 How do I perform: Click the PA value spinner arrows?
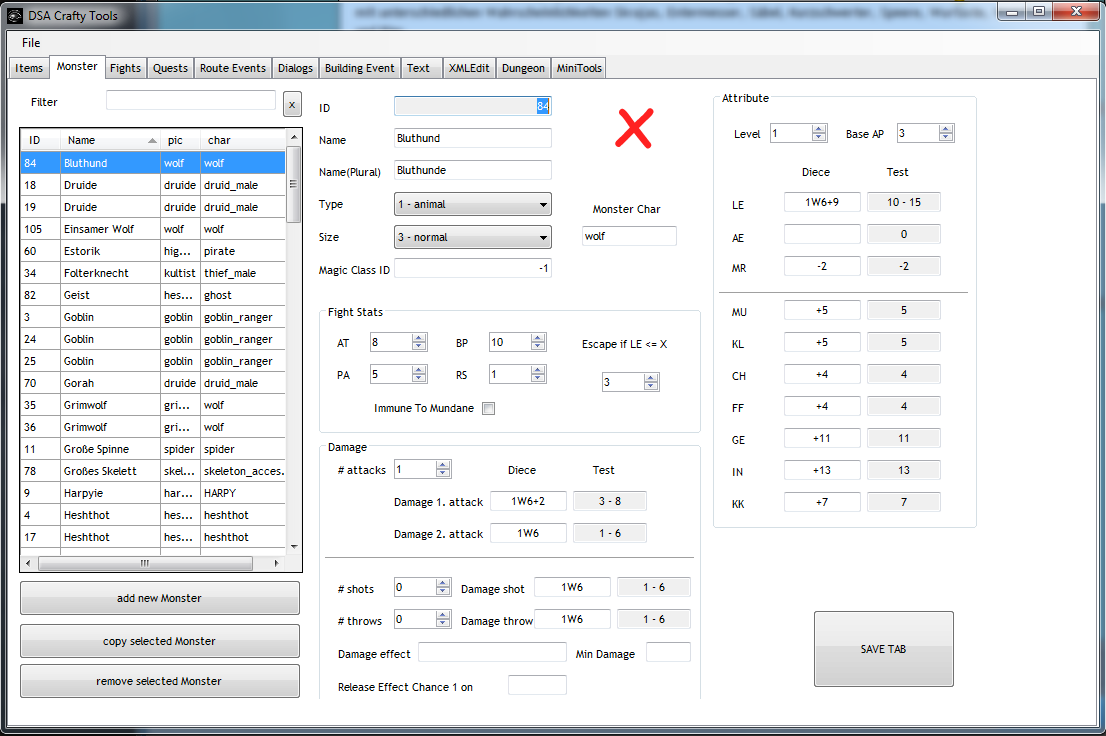point(419,374)
